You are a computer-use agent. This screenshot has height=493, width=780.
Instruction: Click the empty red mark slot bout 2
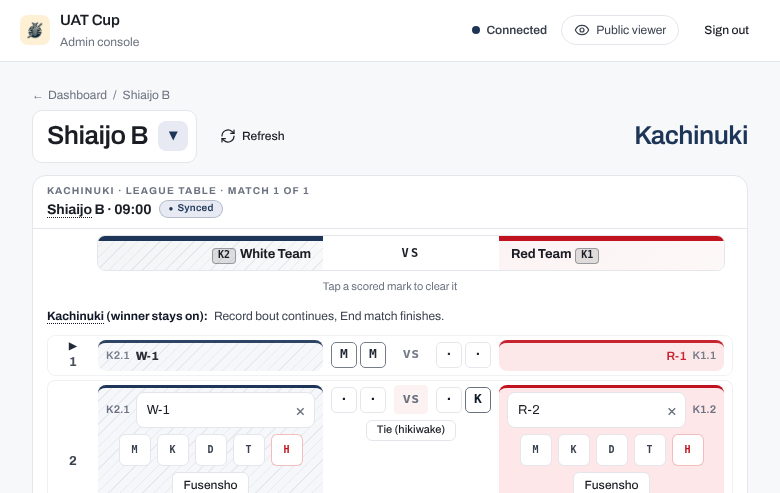pos(449,399)
